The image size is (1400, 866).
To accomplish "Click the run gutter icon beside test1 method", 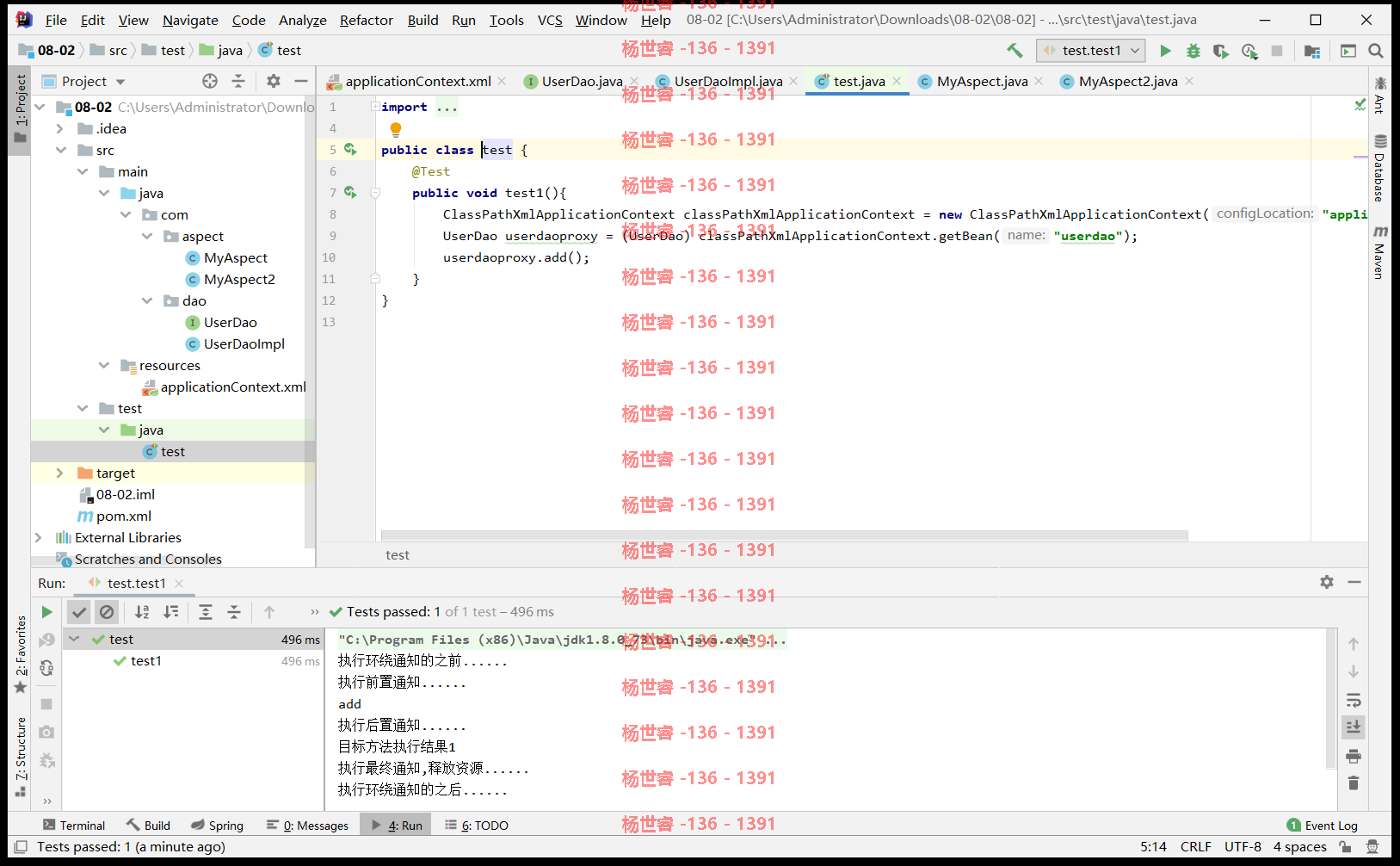I will click(350, 193).
